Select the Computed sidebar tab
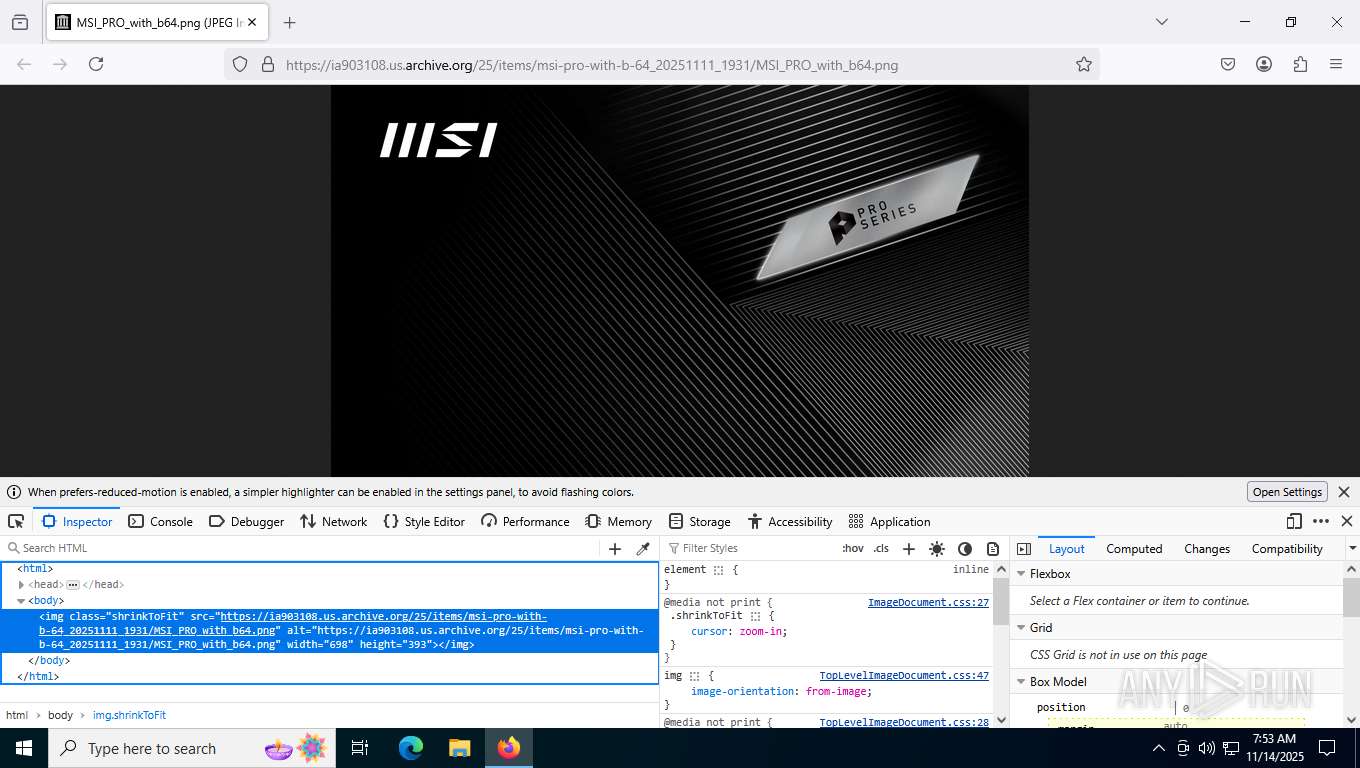 pos(1134,548)
